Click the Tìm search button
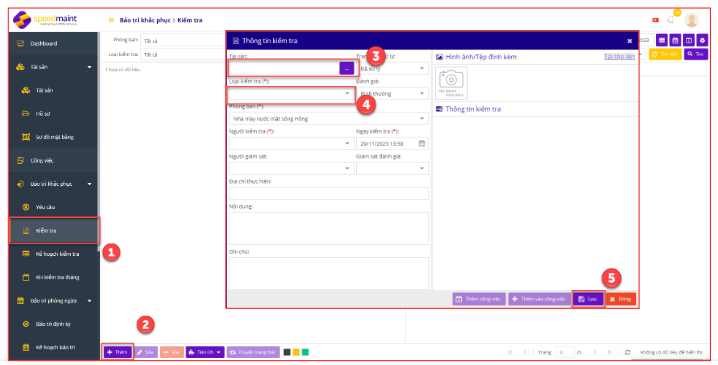The image size is (718, 365). click(x=696, y=54)
